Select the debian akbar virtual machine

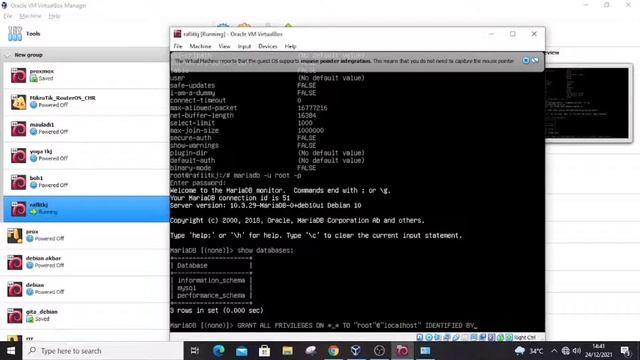[86, 262]
